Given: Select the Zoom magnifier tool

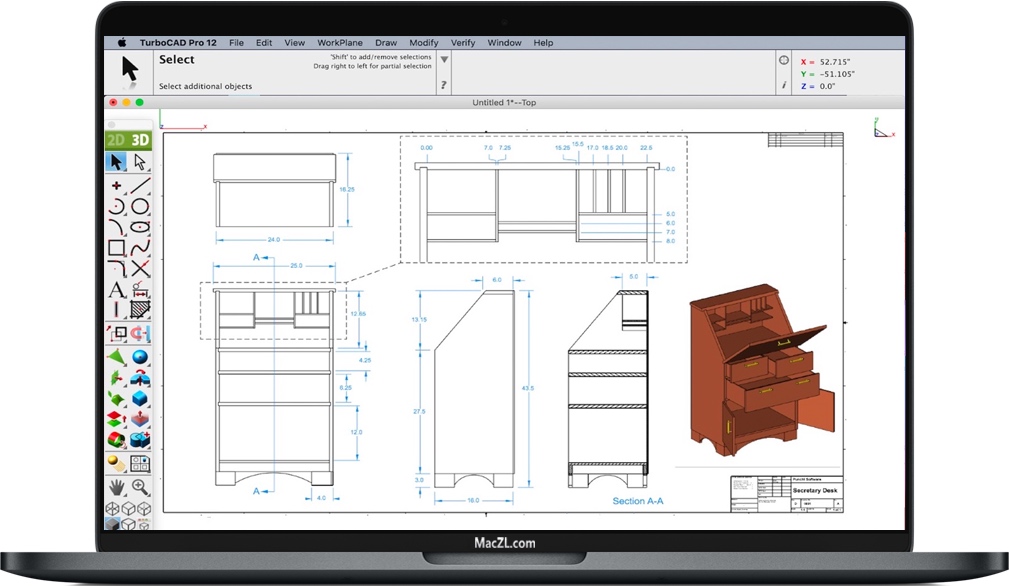Looking at the screenshot, I should click(140, 484).
